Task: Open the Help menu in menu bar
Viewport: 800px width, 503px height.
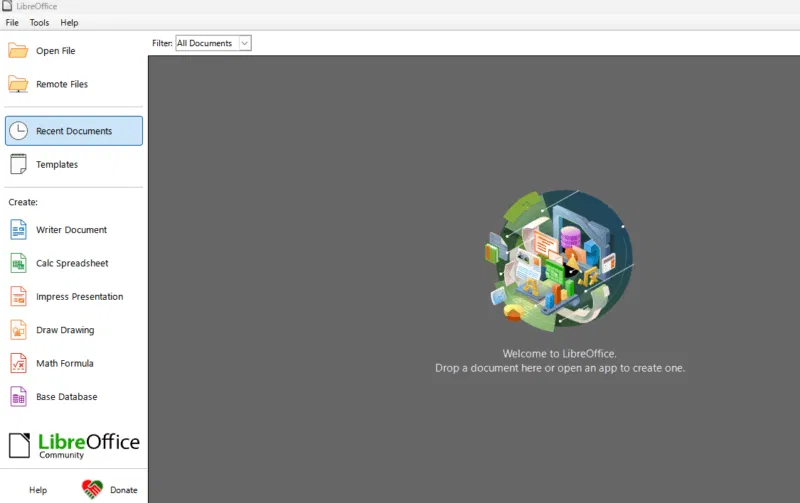Action: (x=69, y=22)
